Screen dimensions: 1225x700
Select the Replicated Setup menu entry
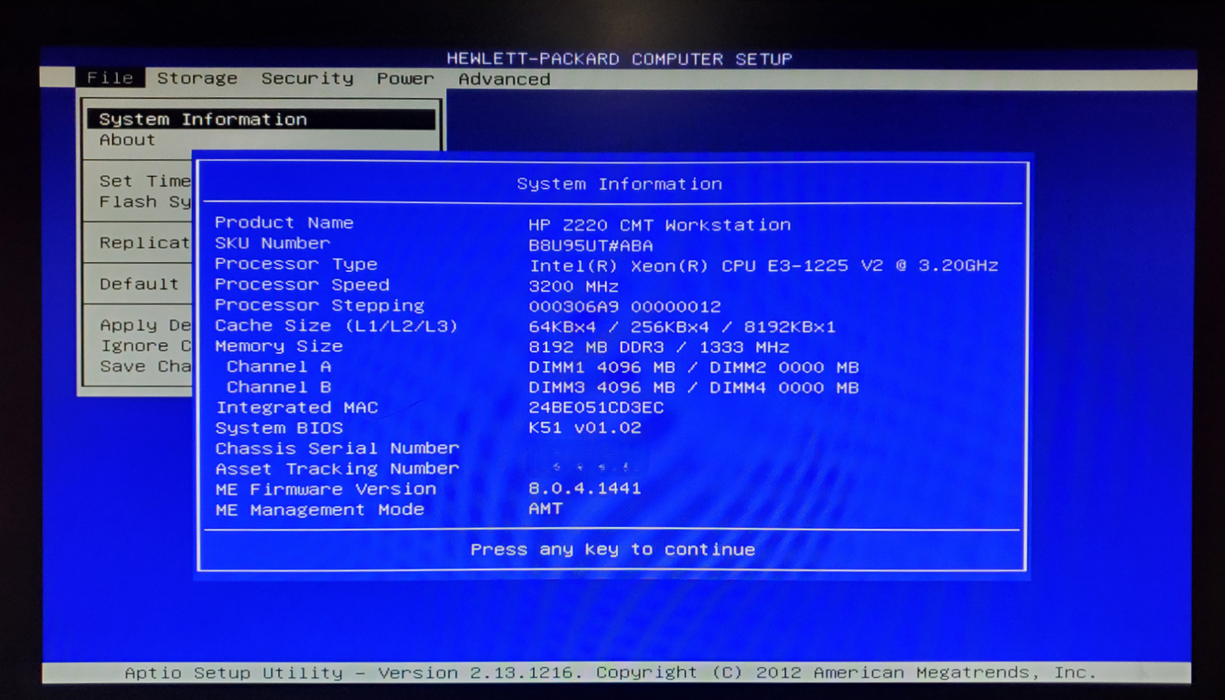[144, 243]
